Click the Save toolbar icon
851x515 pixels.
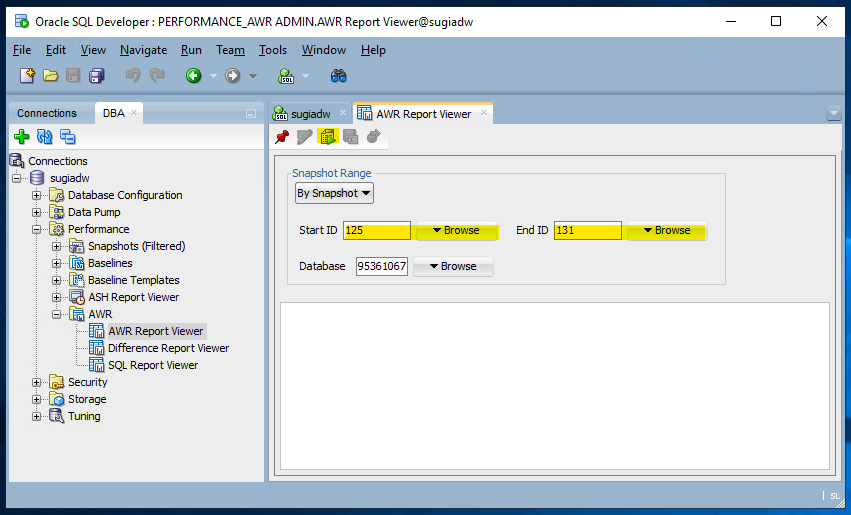(73, 75)
